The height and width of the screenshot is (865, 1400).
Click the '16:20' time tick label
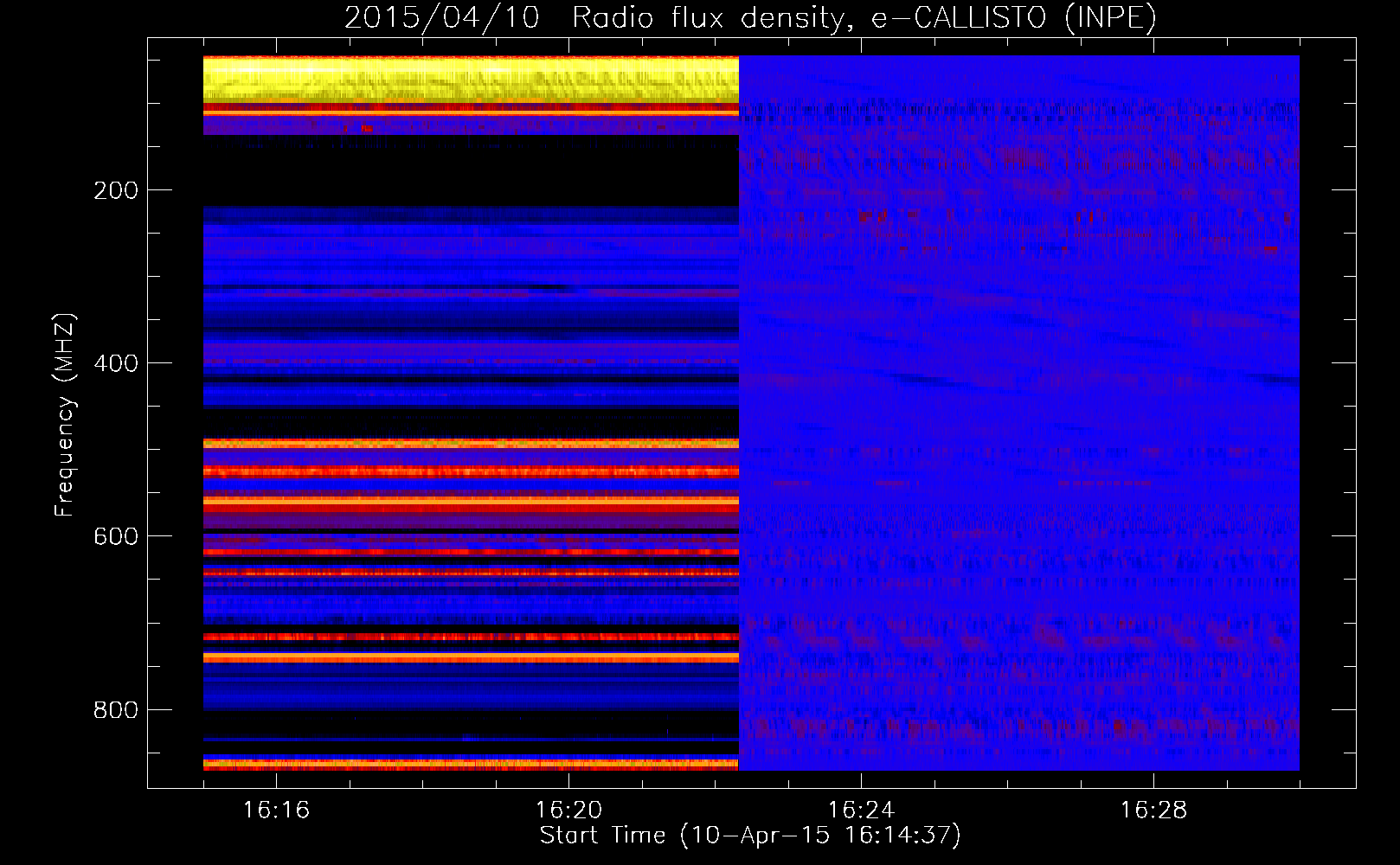pyautogui.click(x=568, y=810)
